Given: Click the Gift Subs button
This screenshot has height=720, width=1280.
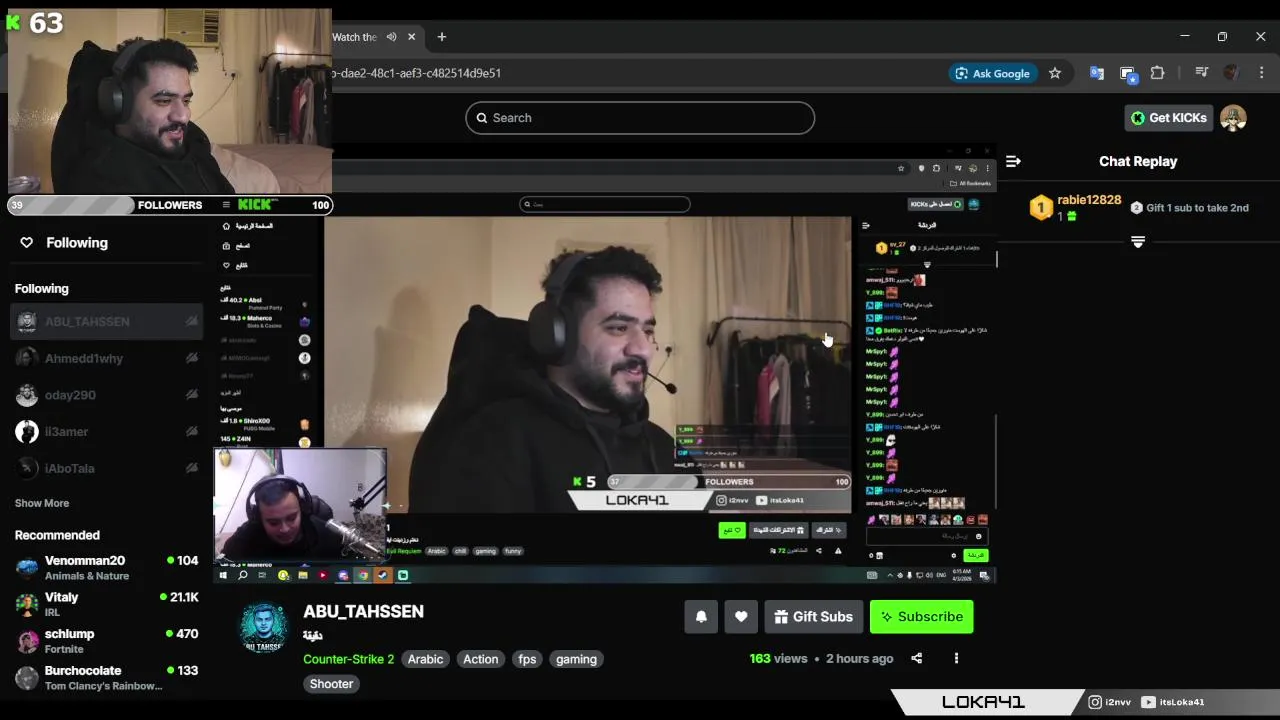Looking at the screenshot, I should 814,617.
